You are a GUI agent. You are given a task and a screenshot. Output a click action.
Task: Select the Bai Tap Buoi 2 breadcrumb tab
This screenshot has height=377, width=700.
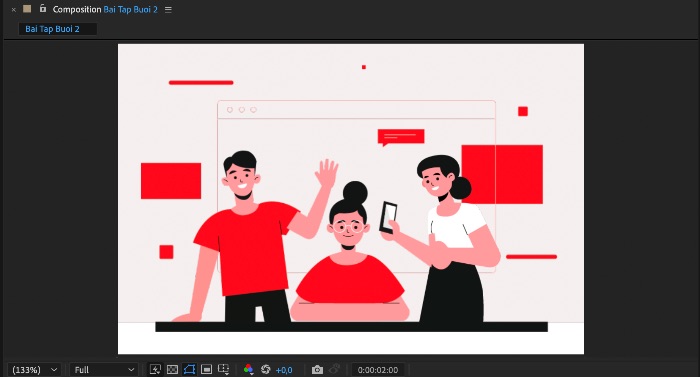[x=58, y=29]
